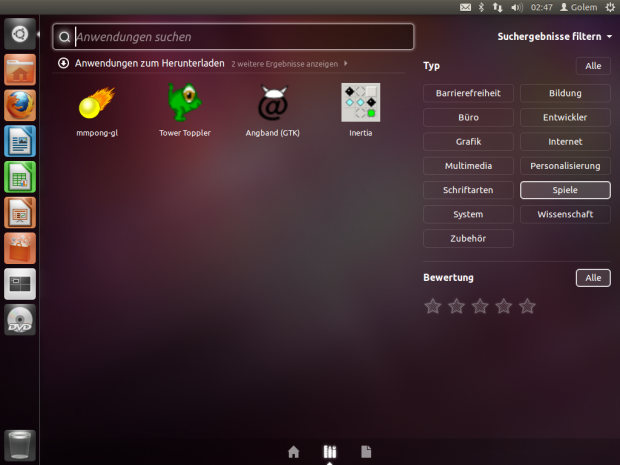The width and height of the screenshot is (620, 465).
Task: Click Alle button for Bewertung
Action: (593, 278)
